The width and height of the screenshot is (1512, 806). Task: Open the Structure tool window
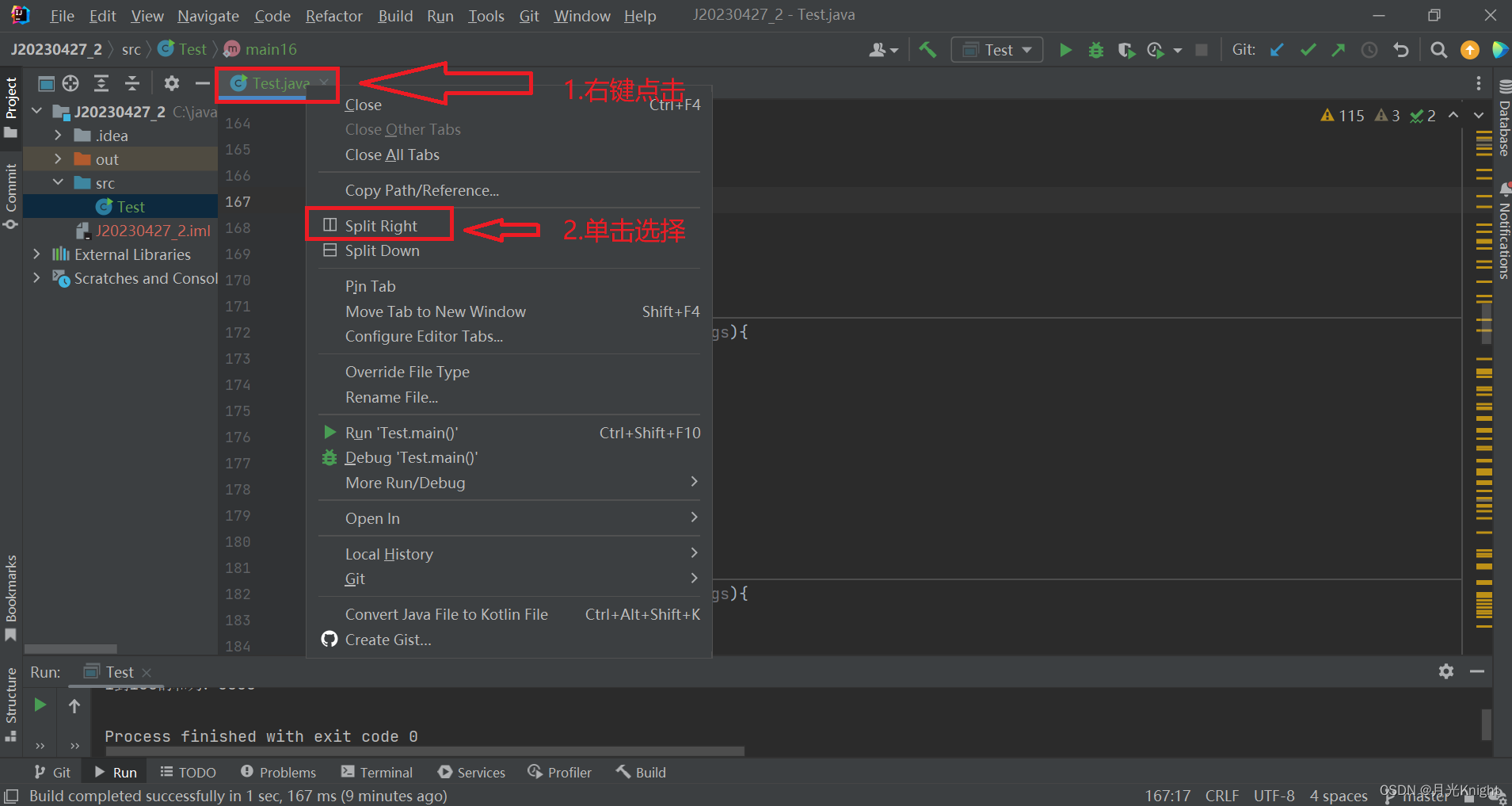click(x=11, y=704)
